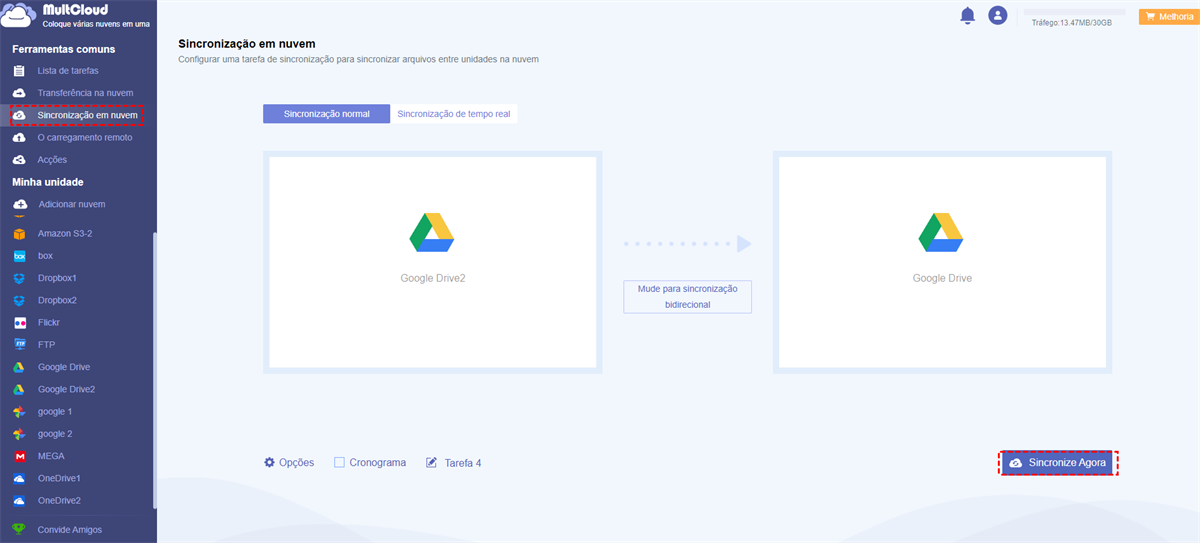Open the user account avatar
Screen dimensions: 1200x543
(997, 15)
